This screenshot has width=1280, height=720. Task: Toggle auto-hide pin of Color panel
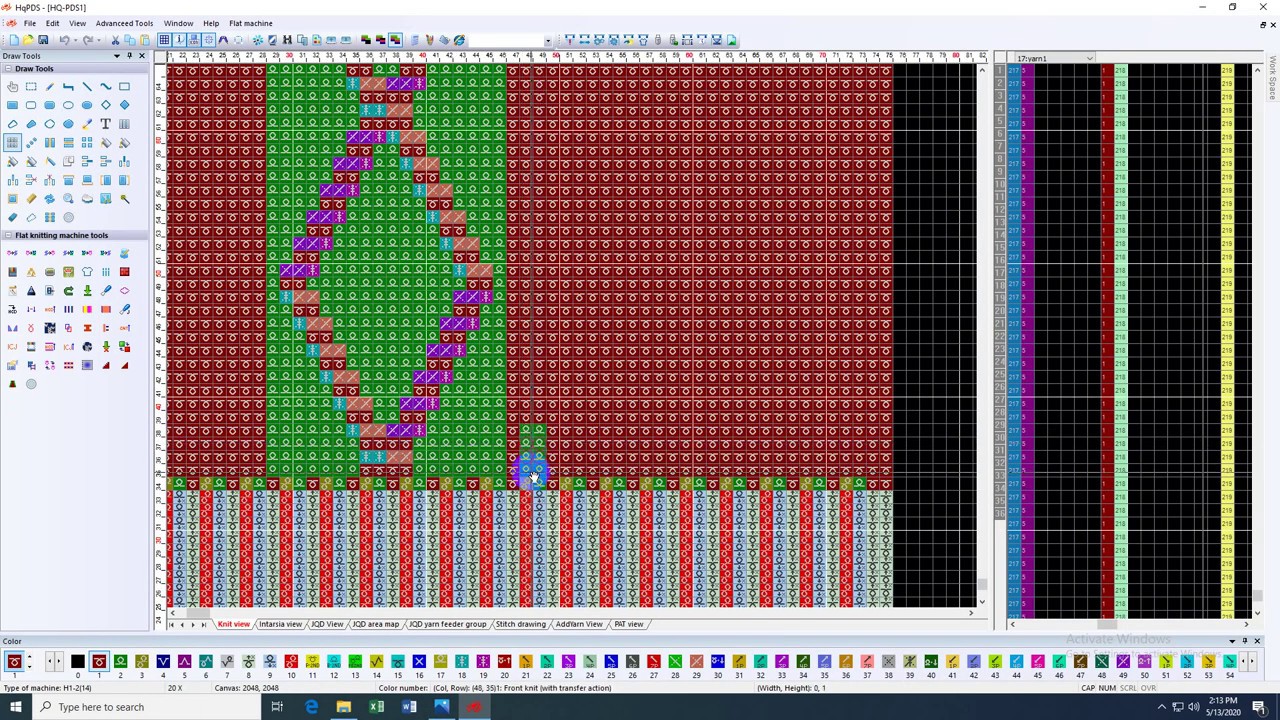[1245, 641]
